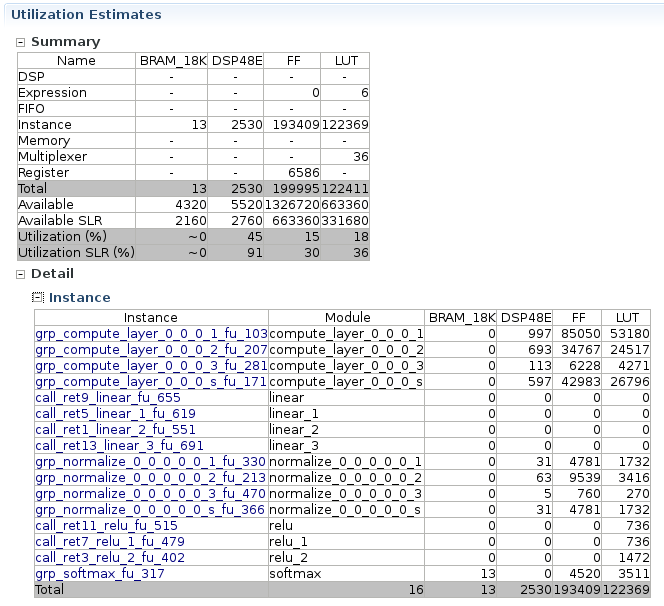Click FF value 85050 in first instance row
Image resolution: width=664 pixels, height=606 pixels.
pos(581,334)
